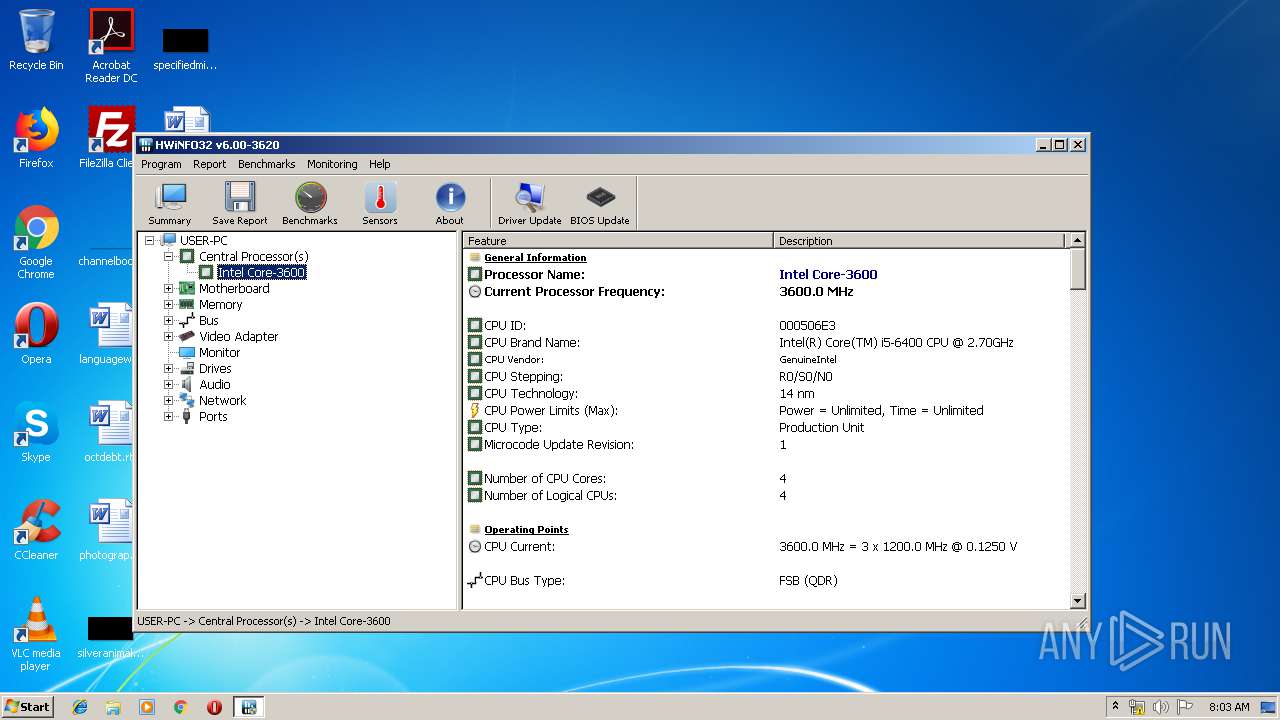Click the Number of CPU Cores row

(x=765, y=478)
